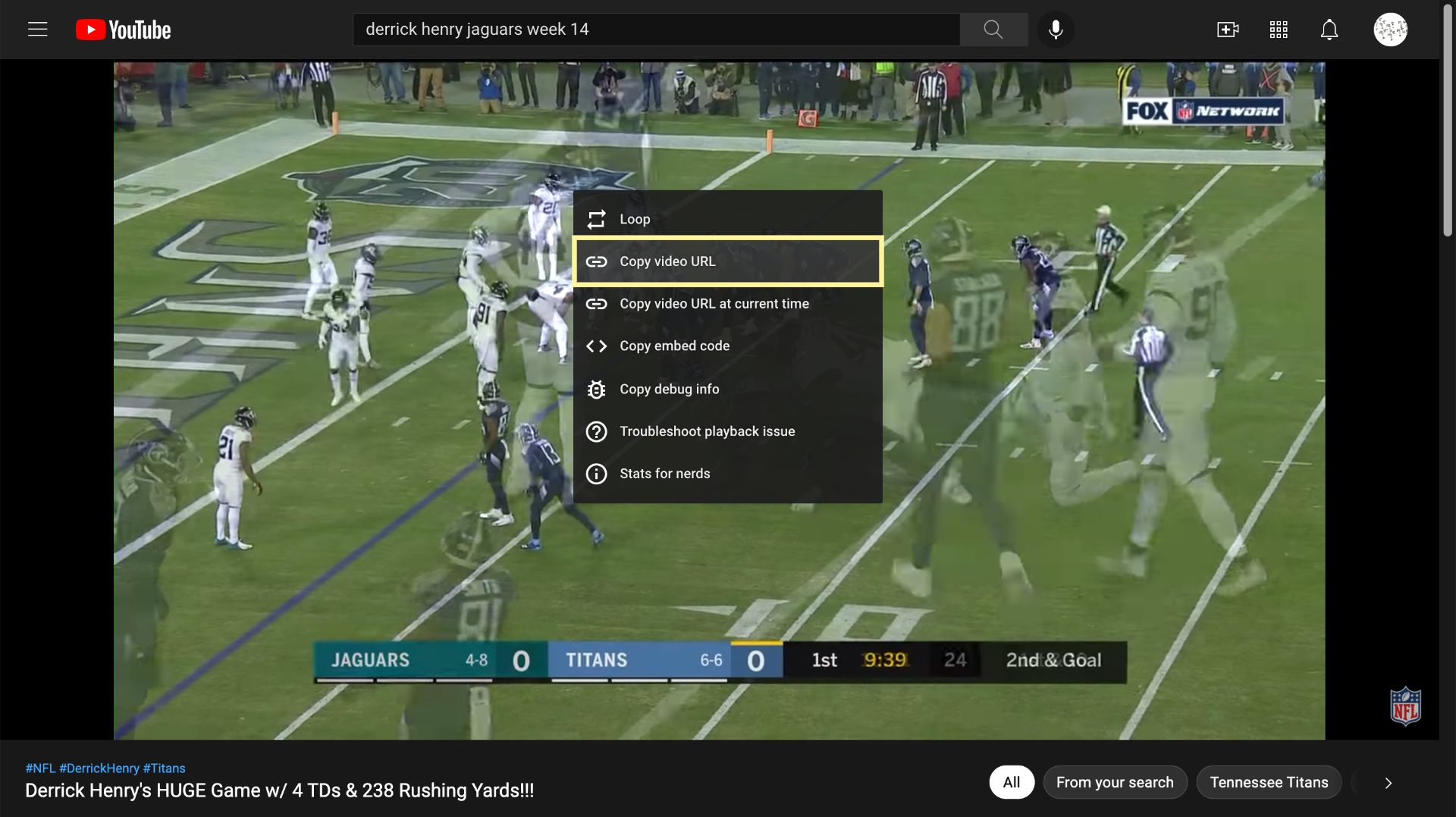Open the notifications bell
The image size is (1456, 817).
click(x=1329, y=30)
